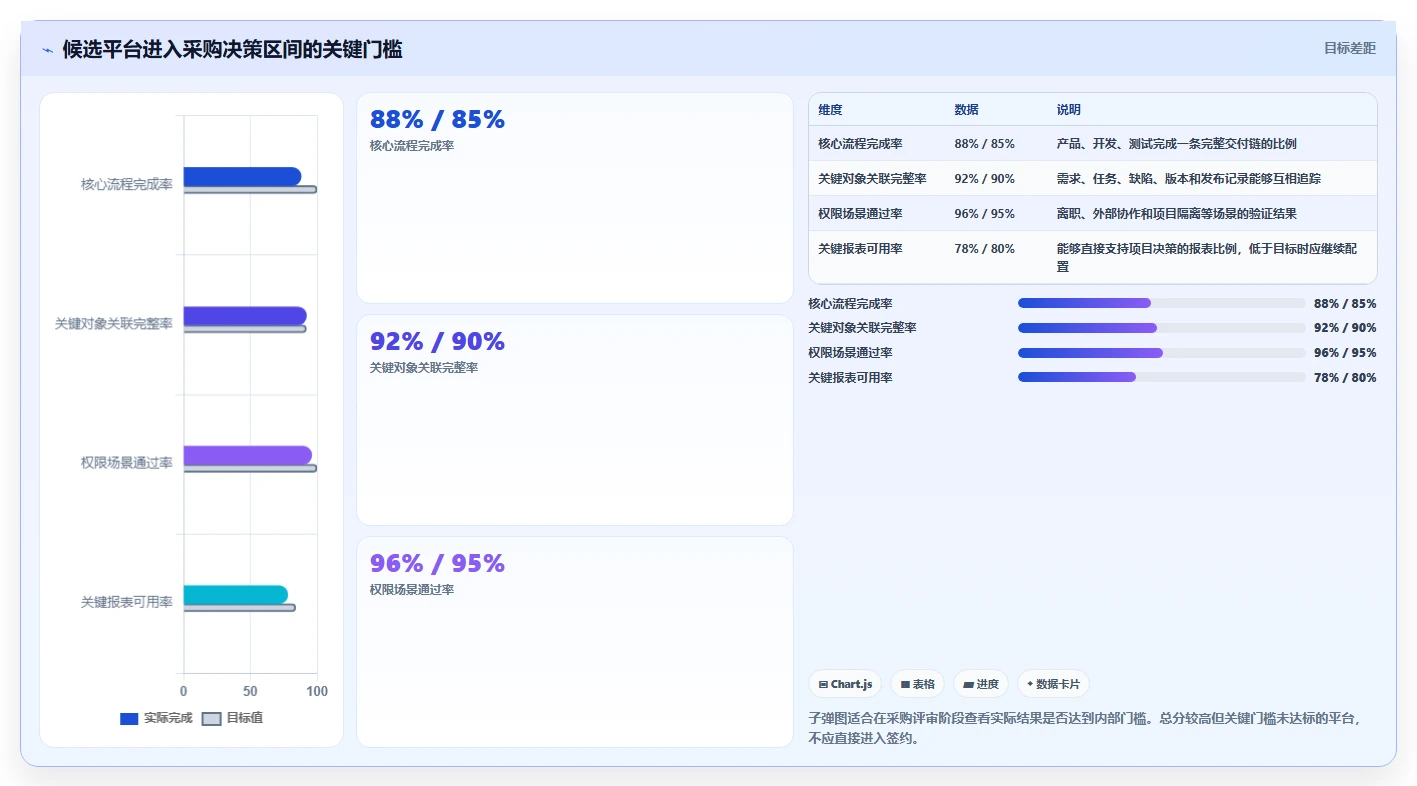
Task: Click the description starting 离职、外部协作
Action: [x=1176, y=214]
